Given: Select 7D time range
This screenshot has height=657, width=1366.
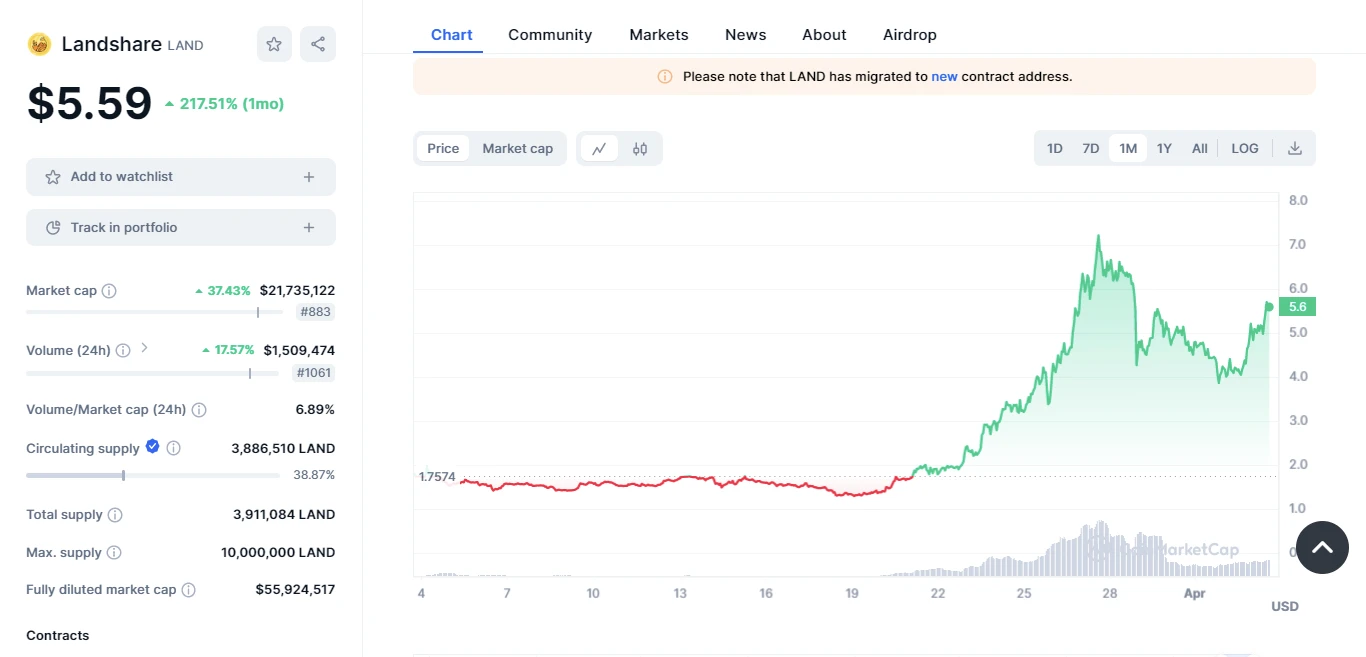Looking at the screenshot, I should [x=1091, y=148].
